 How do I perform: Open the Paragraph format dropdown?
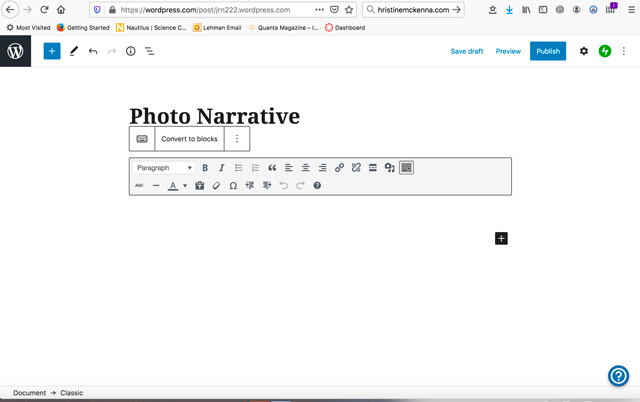[x=164, y=168]
